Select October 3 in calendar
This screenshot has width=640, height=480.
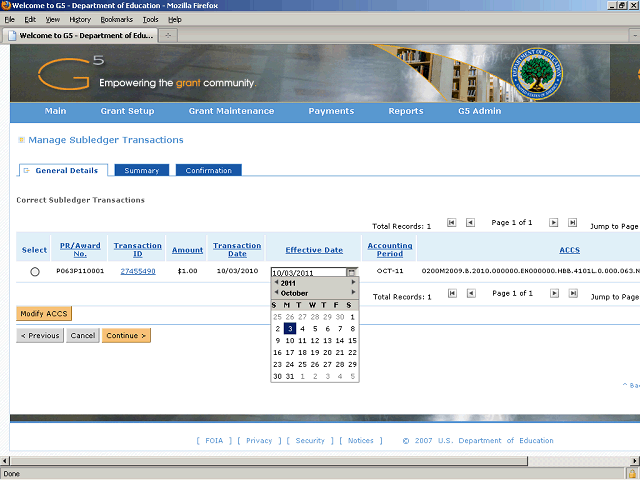290,329
